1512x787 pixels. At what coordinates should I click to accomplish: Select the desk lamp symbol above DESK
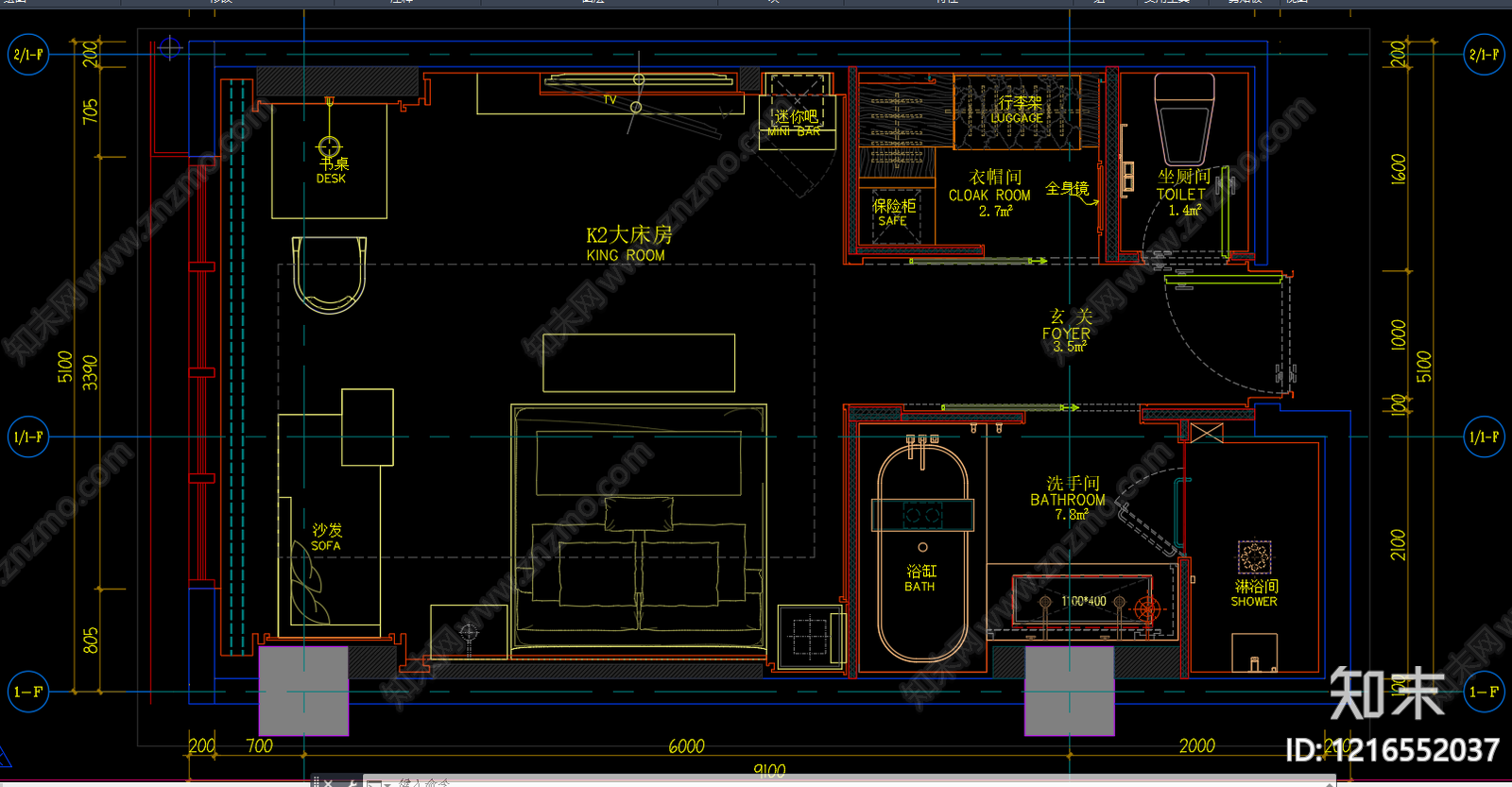(x=329, y=146)
